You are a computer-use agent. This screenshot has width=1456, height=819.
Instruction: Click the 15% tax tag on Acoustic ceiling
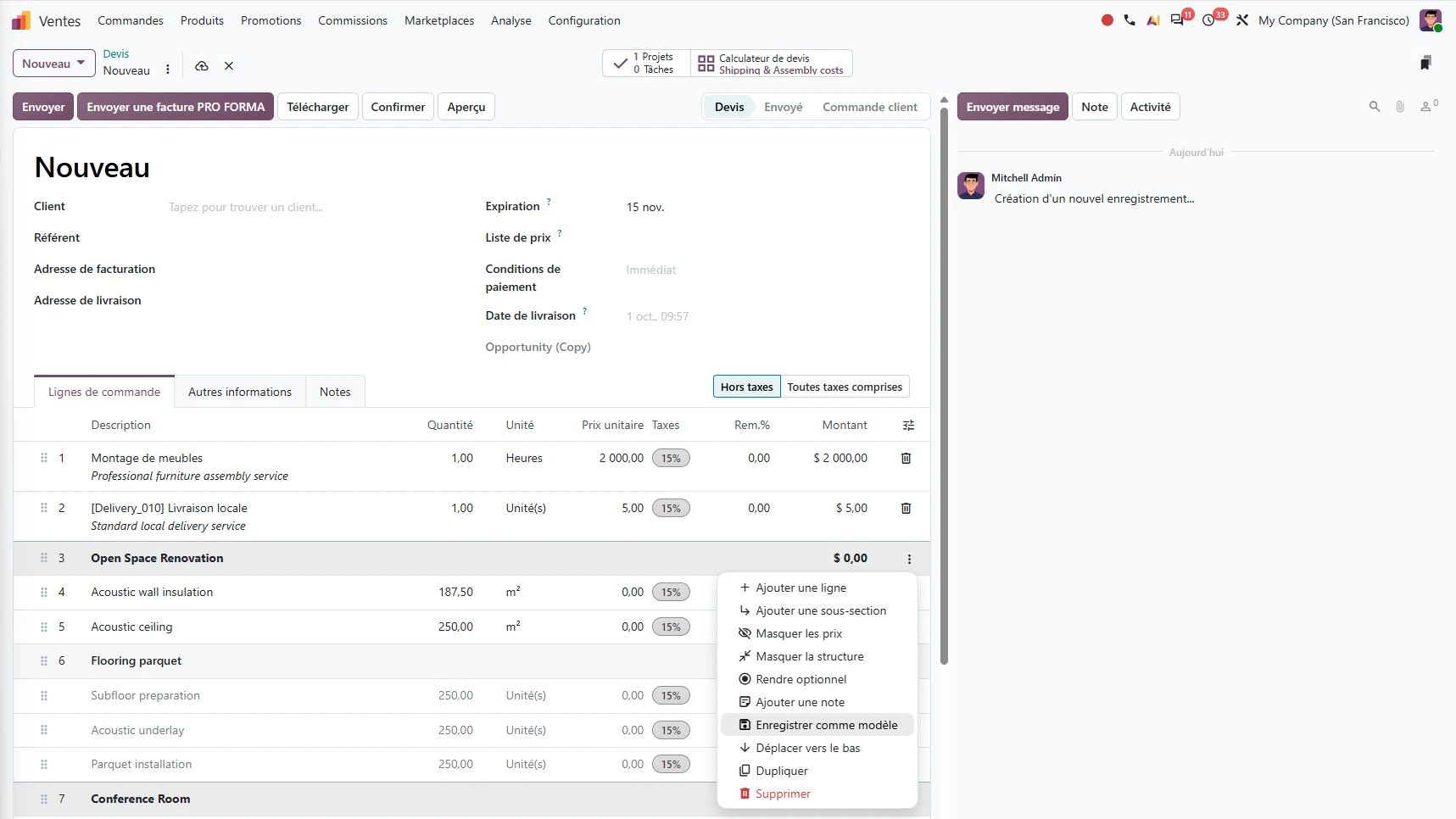click(x=671, y=627)
